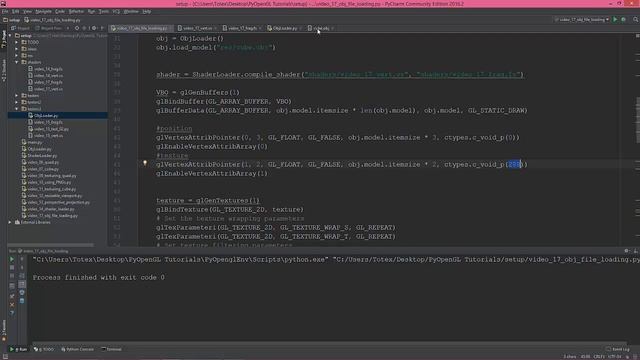The width and height of the screenshot is (640, 360).
Task: Select video_17_vert.vs in shaders folder
Action: [x=48, y=89]
